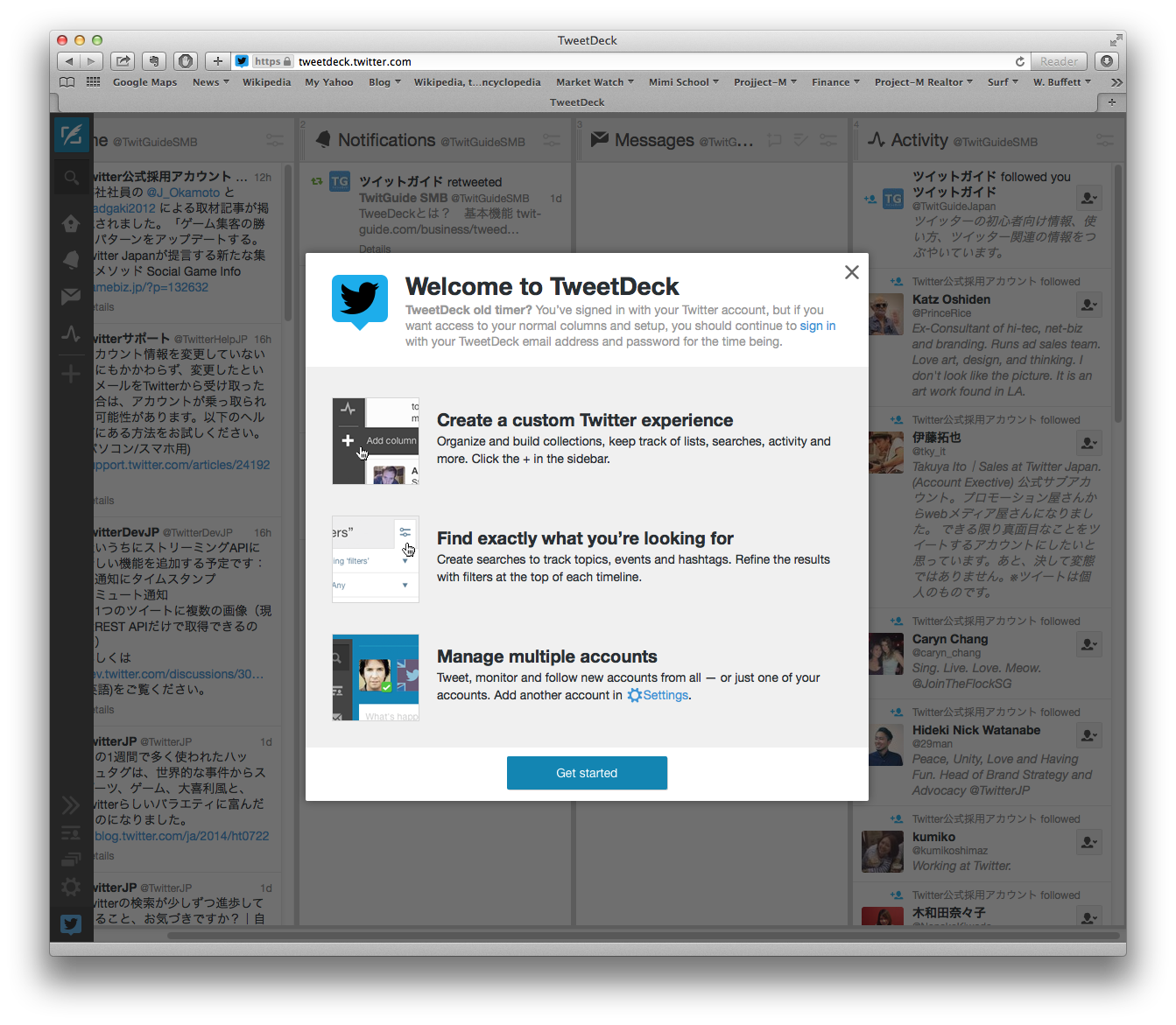Open the Activity pulse icon in sidebar
Image resolution: width=1176 pixels, height=1025 pixels.
71,334
